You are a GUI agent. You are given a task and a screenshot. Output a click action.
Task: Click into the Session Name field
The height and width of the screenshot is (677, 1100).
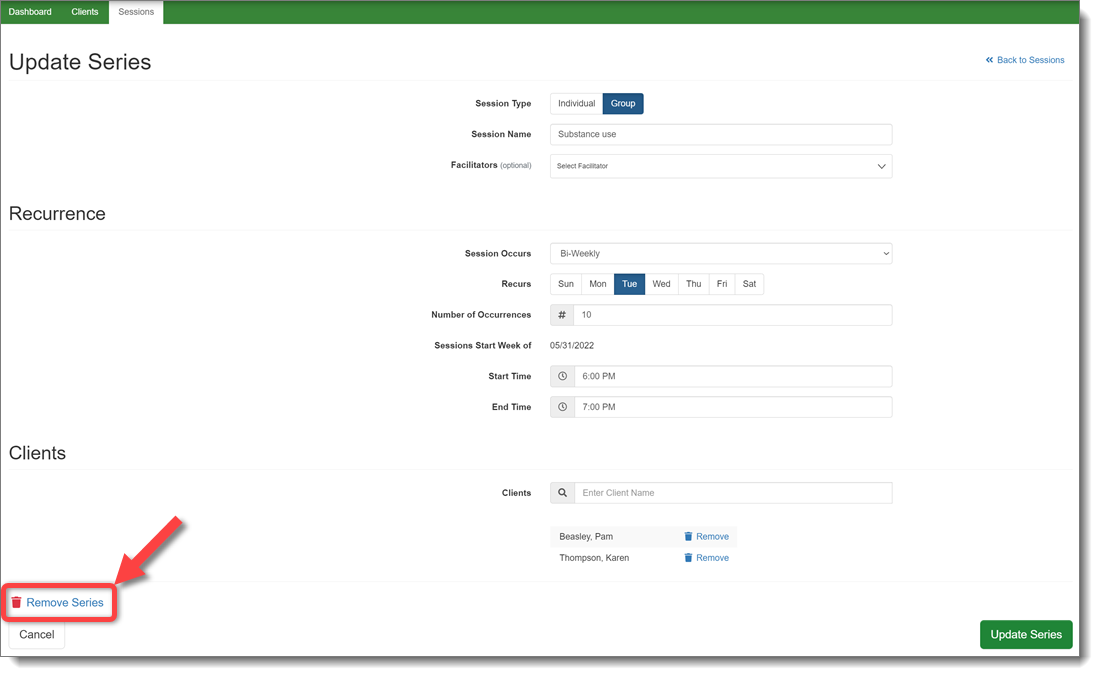[x=720, y=134]
